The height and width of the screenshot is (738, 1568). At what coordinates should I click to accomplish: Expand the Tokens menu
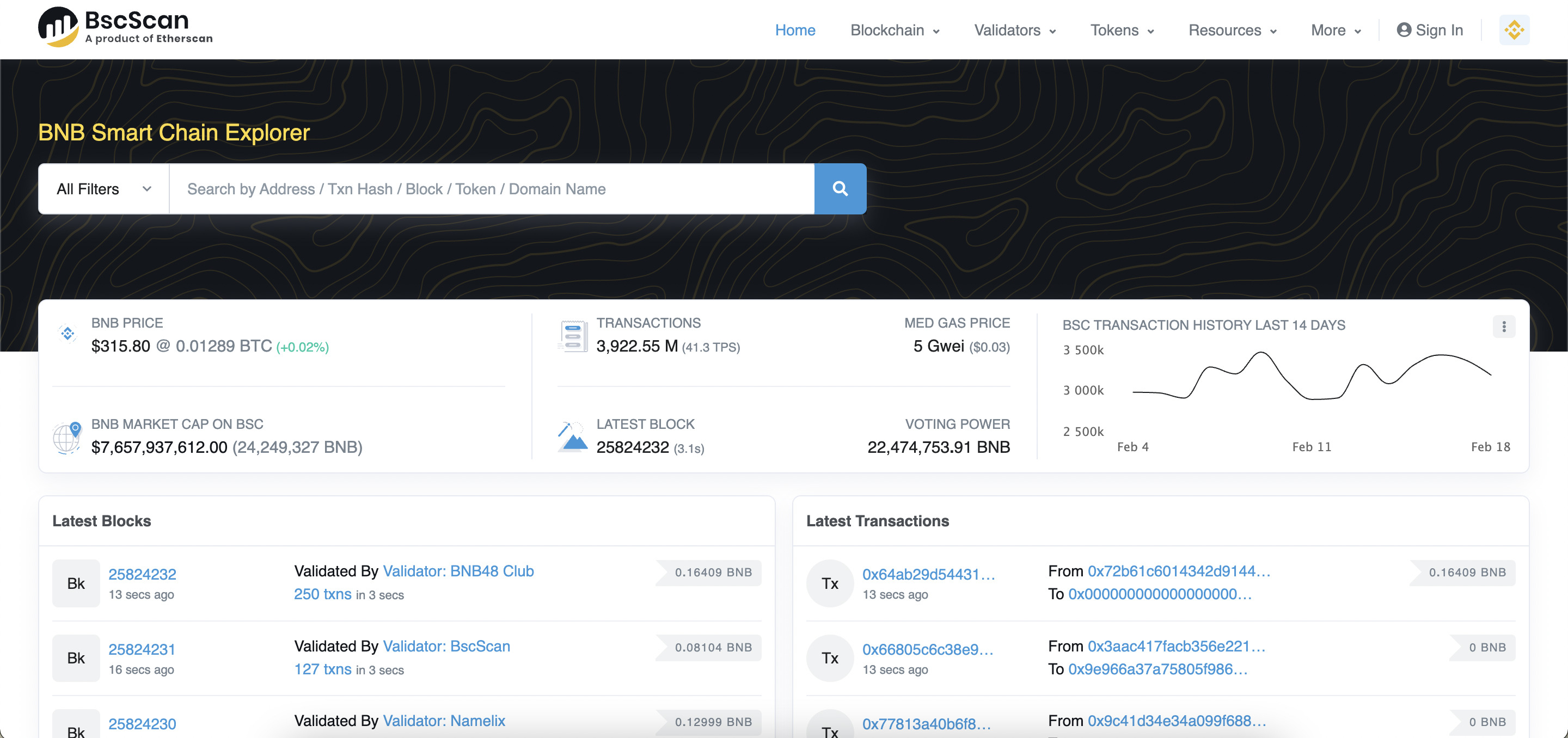pyautogui.click(x=1122, y=30)
